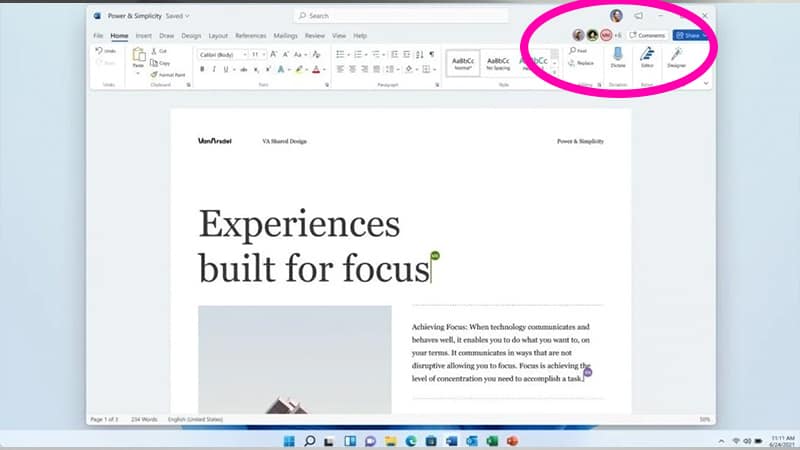
Task: Toggle Bold formatting
Action: (202, 70)
